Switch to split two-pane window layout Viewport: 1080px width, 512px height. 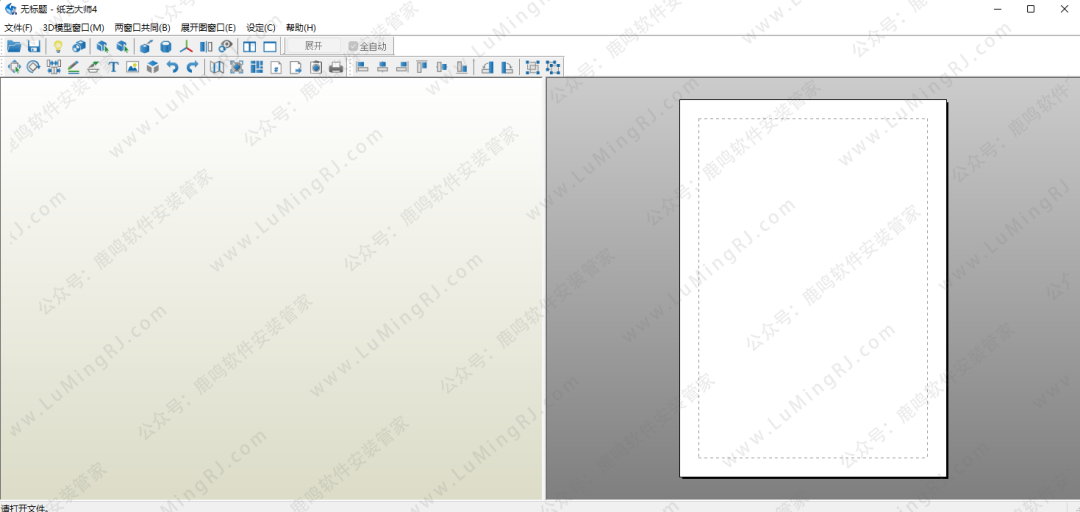249,47
